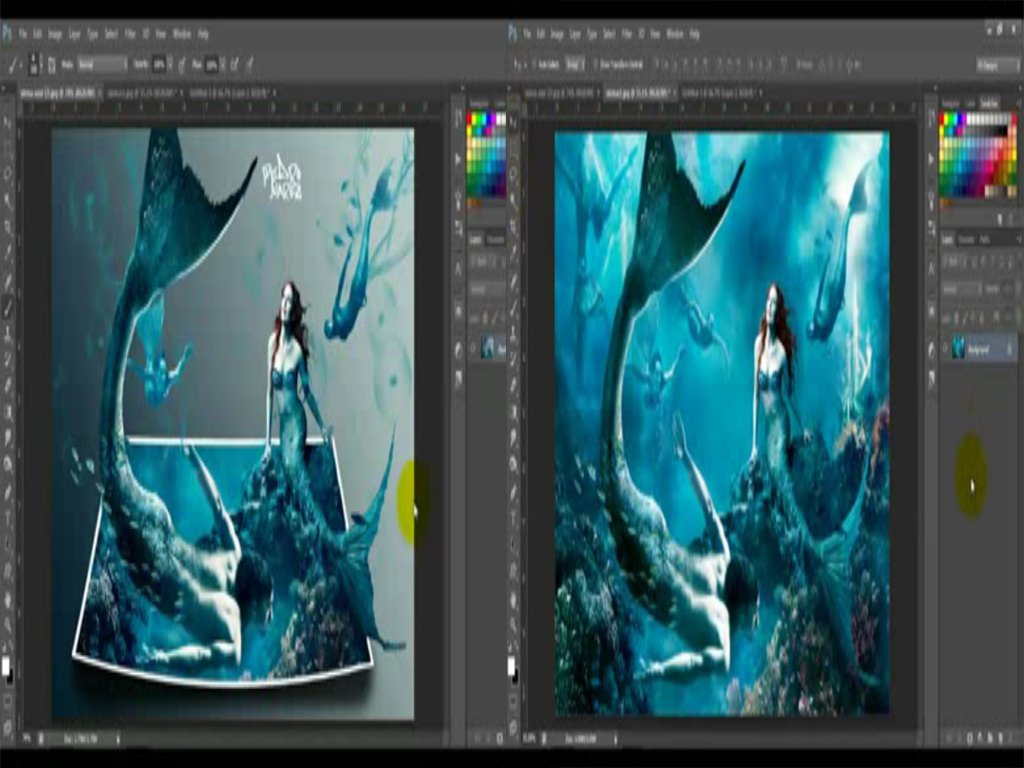Select the Zoom tool in right Photoshop window
Screen dimensions: 1024x768
coord(514,625)
